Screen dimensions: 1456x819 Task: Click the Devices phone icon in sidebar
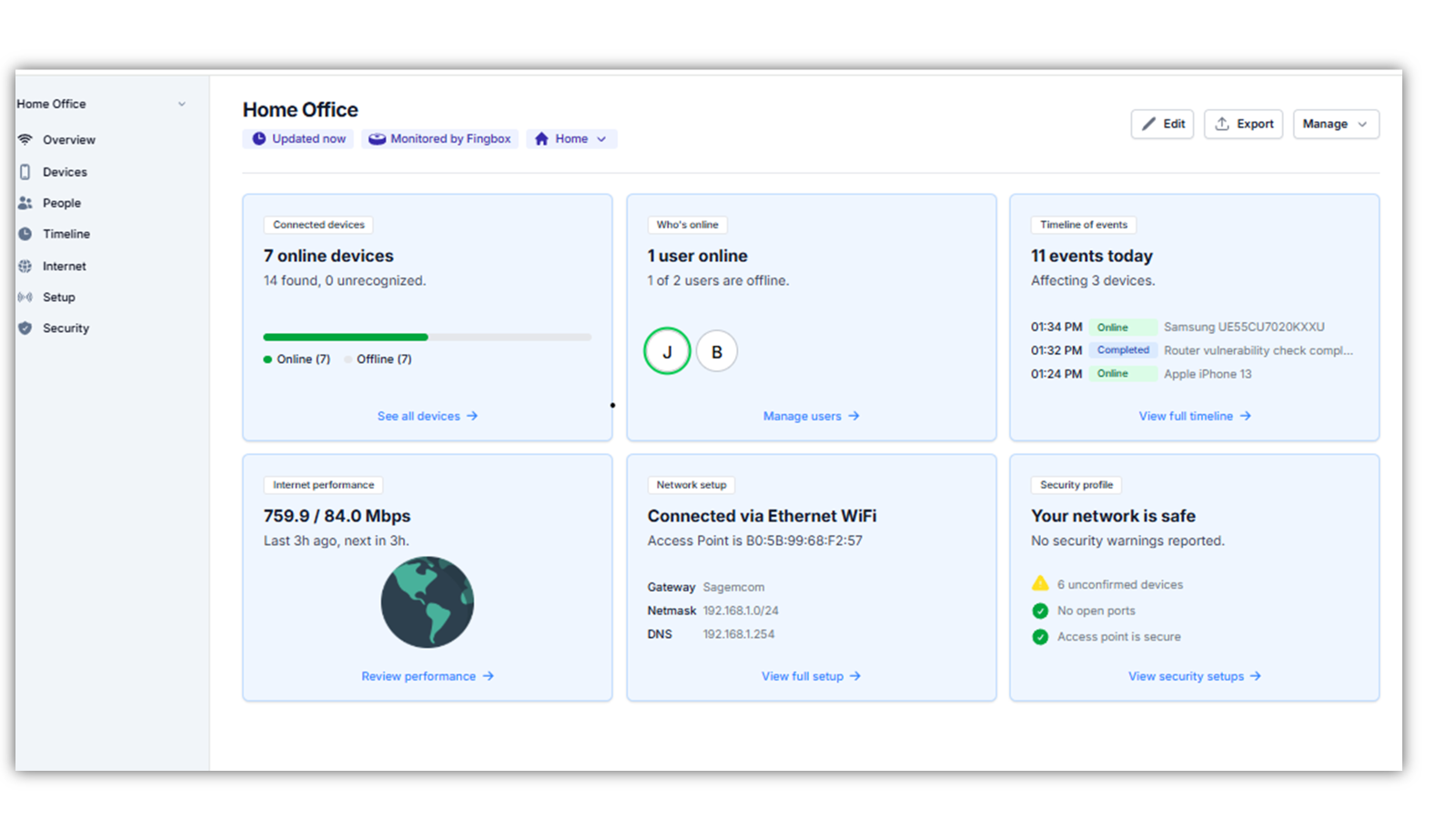point(25,172)
